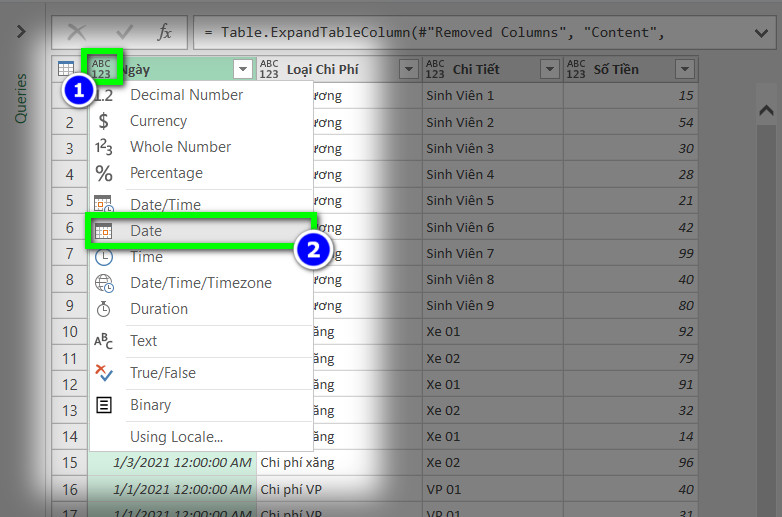This screenshot has height=517, width=782.
Task: Open the Chi Tiết filter dropdown
Action: pos(550,69)
